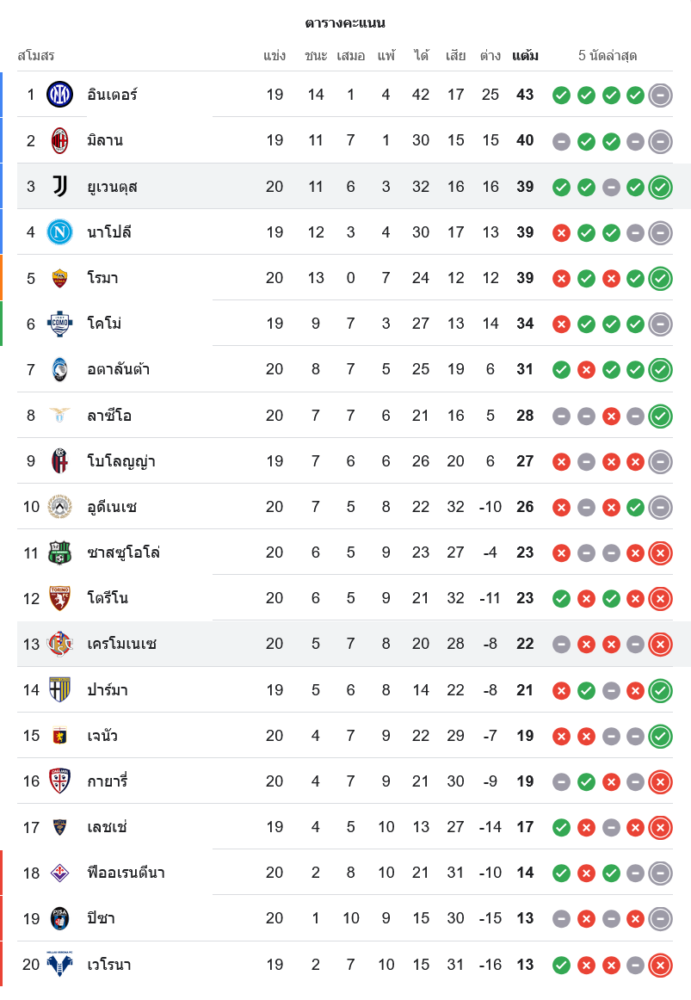Select the ปีซา table row
This screenshot has height=1000, width=691.
click(x=345, y=919)
